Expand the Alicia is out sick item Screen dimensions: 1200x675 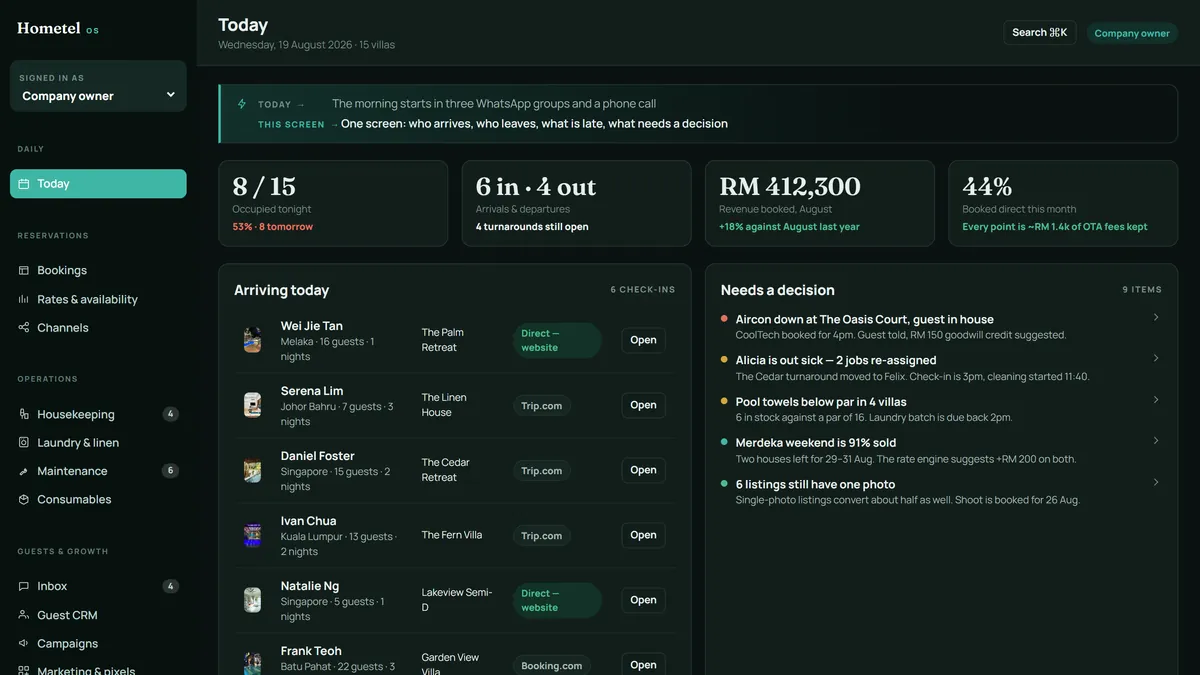coord(1156,358)
